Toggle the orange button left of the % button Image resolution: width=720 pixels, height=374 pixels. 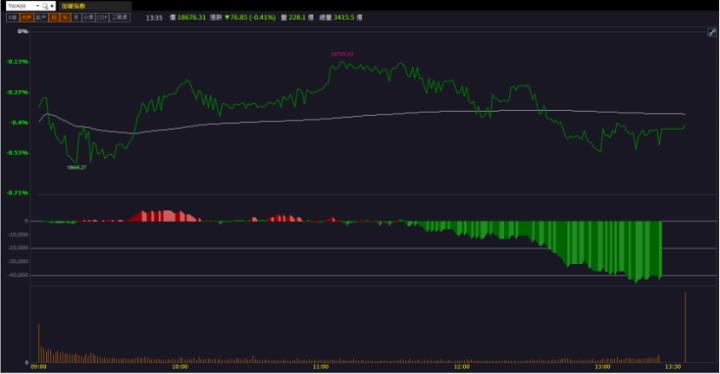54,17
